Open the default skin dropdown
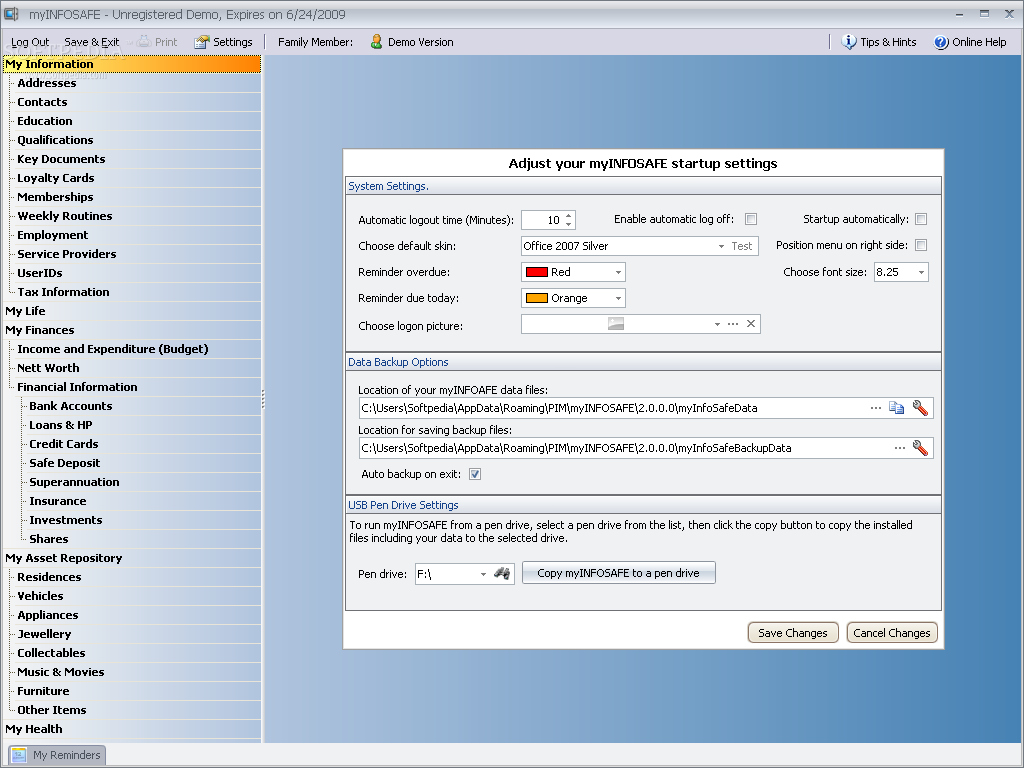 pos(721,246)
